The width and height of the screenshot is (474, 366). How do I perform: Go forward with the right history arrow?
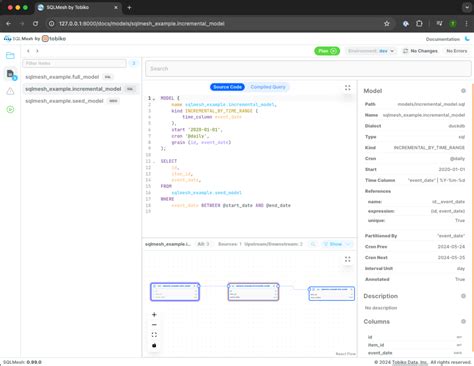coord(37,51)
